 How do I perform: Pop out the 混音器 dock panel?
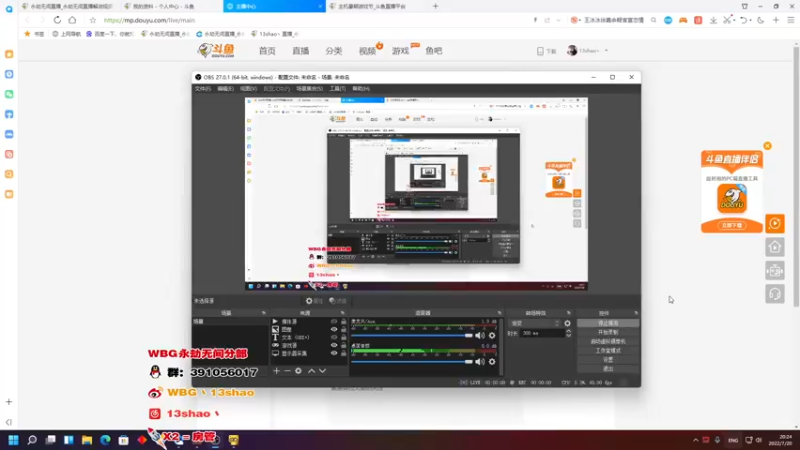[499, 313]
